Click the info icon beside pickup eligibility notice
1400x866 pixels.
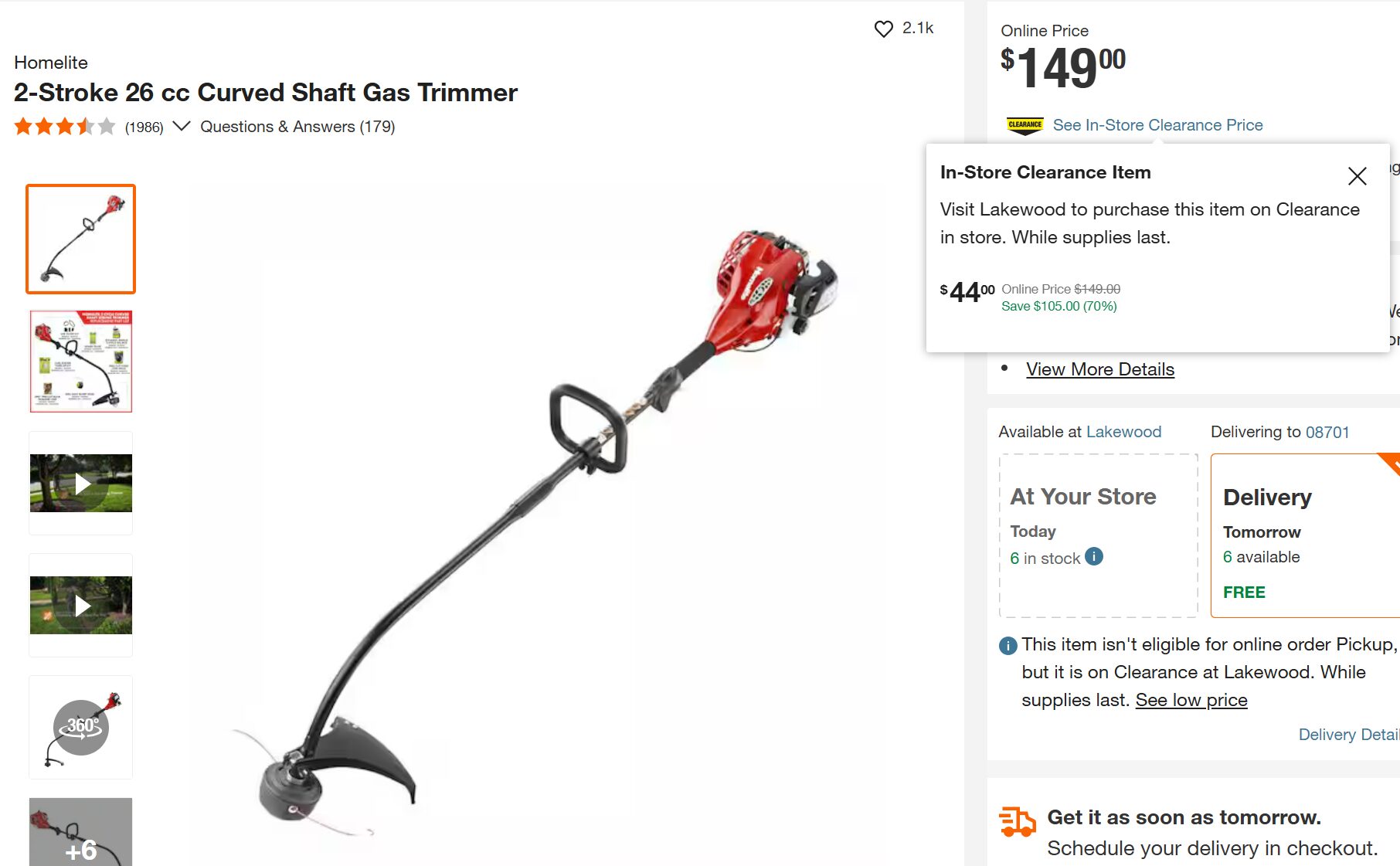tap(1008, 646)
